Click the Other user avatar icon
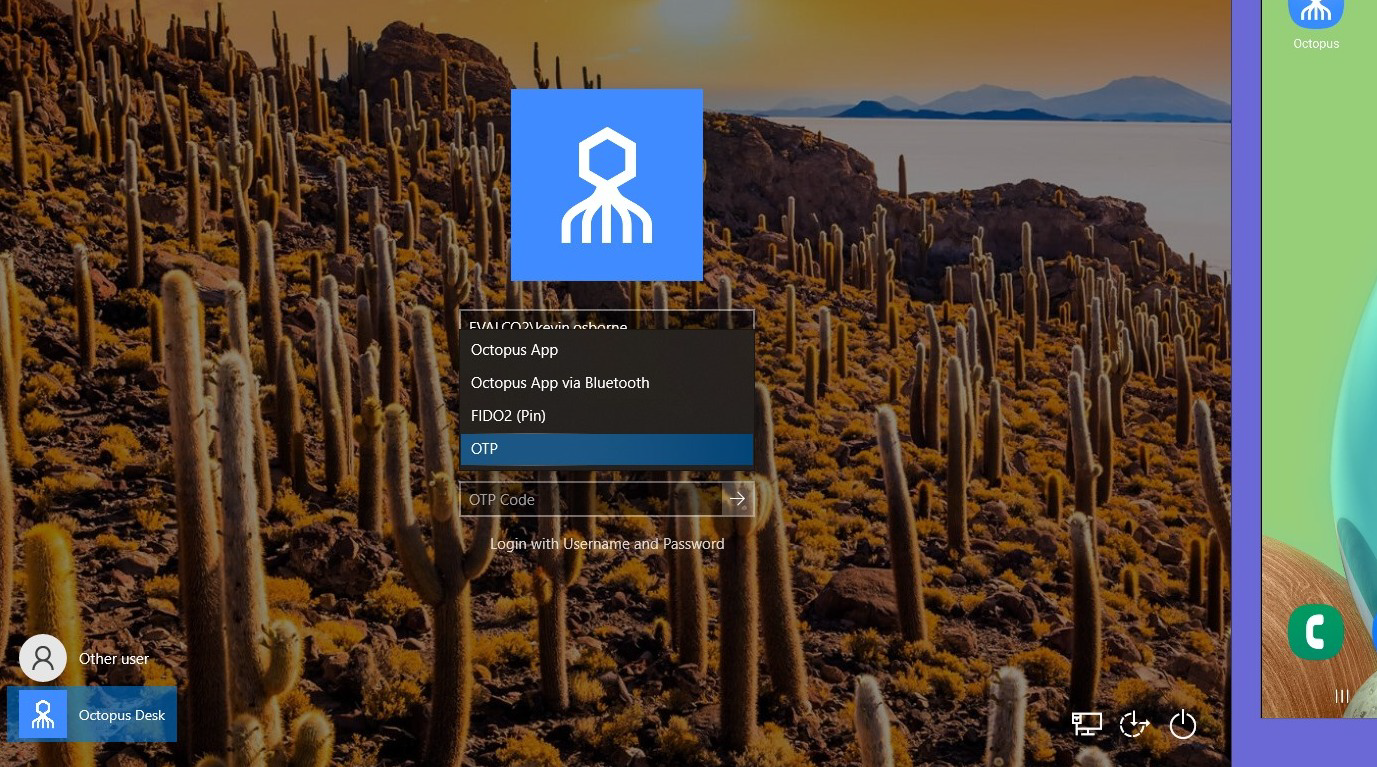1377x767 pixels. point(43,658)
